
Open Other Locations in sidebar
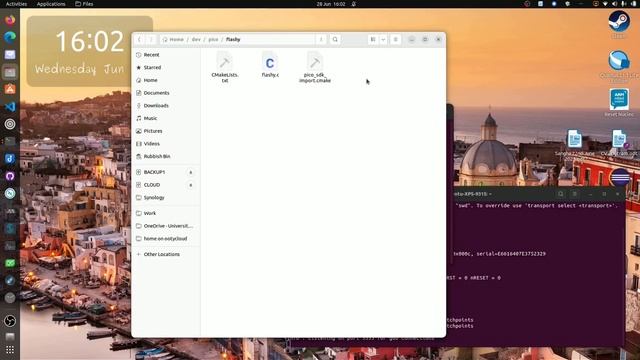(x=167, y=254)
